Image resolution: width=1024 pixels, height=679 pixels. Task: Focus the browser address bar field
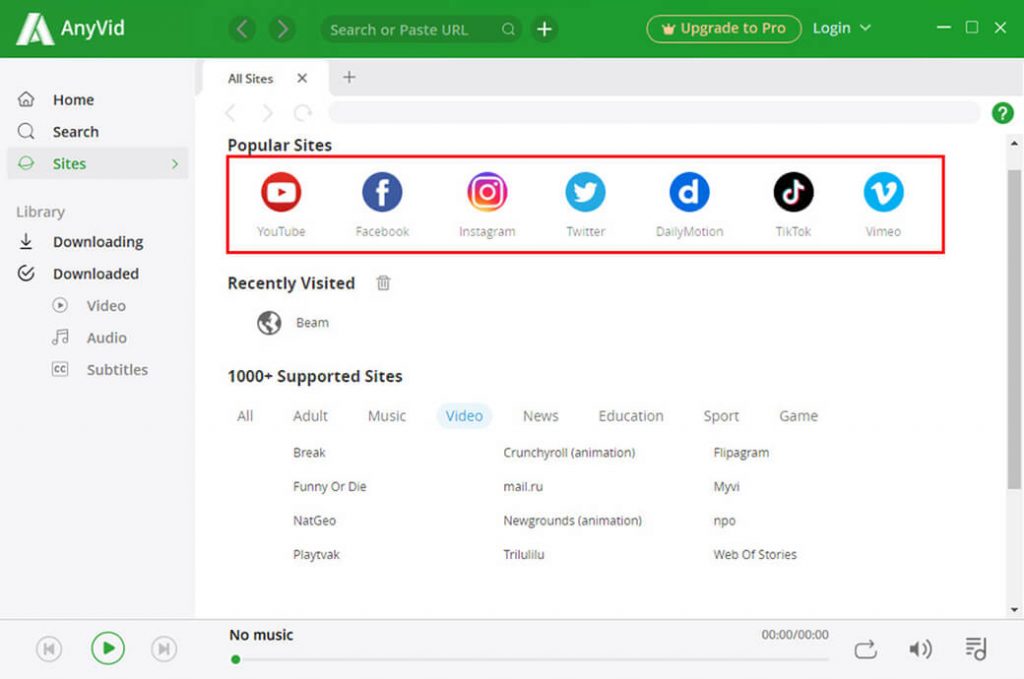click(654, 113)
